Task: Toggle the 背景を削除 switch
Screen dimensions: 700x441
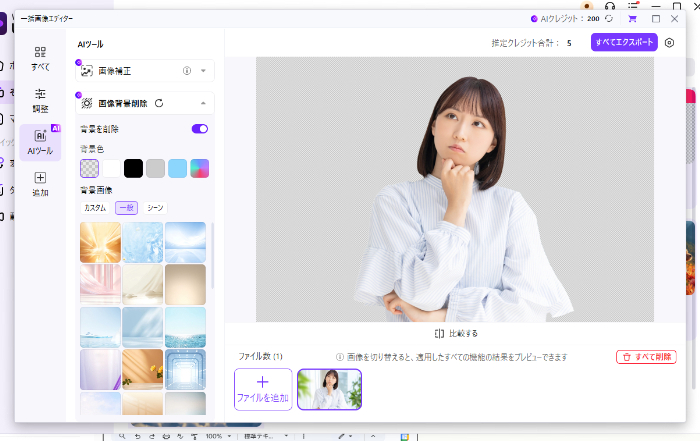Action: point(200,129)
